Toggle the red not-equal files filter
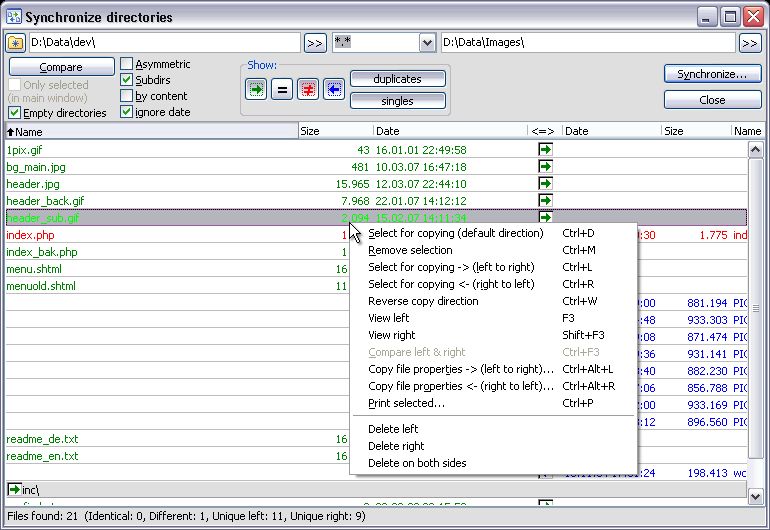Image resolution: width=770 pixels, height=530 pixels. [308, 89]
